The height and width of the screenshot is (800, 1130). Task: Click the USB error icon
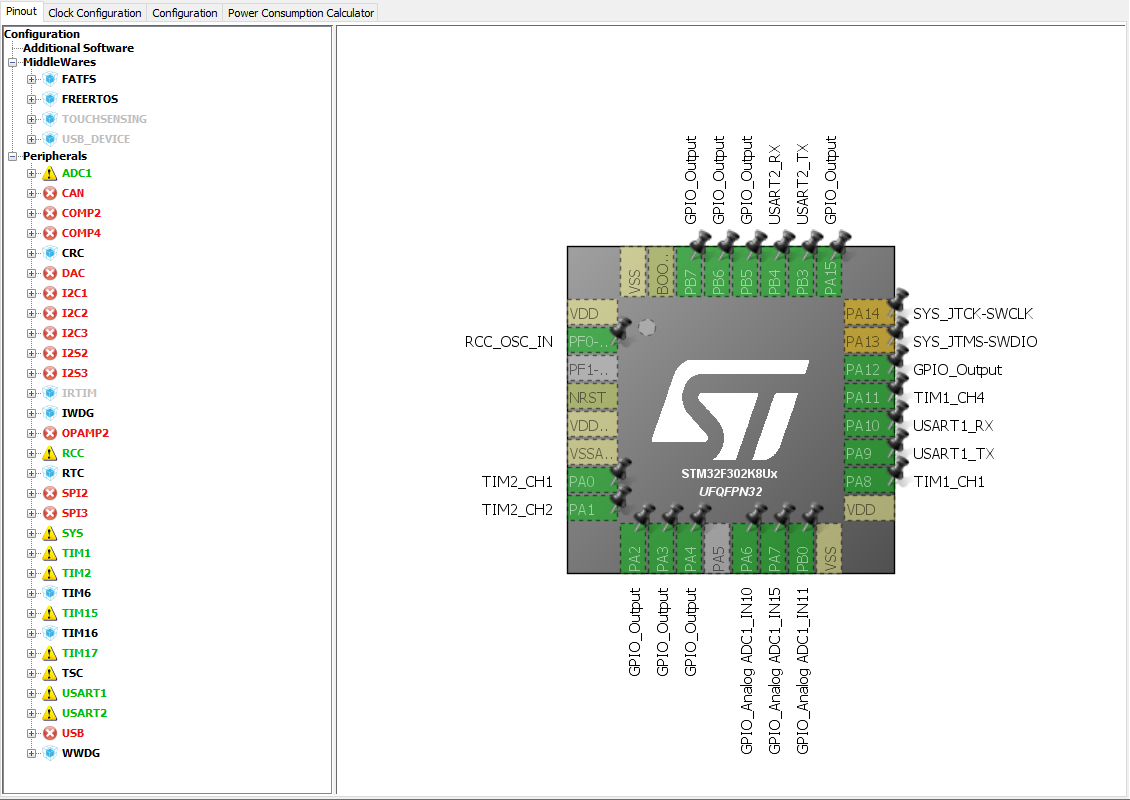click(50, 733)
